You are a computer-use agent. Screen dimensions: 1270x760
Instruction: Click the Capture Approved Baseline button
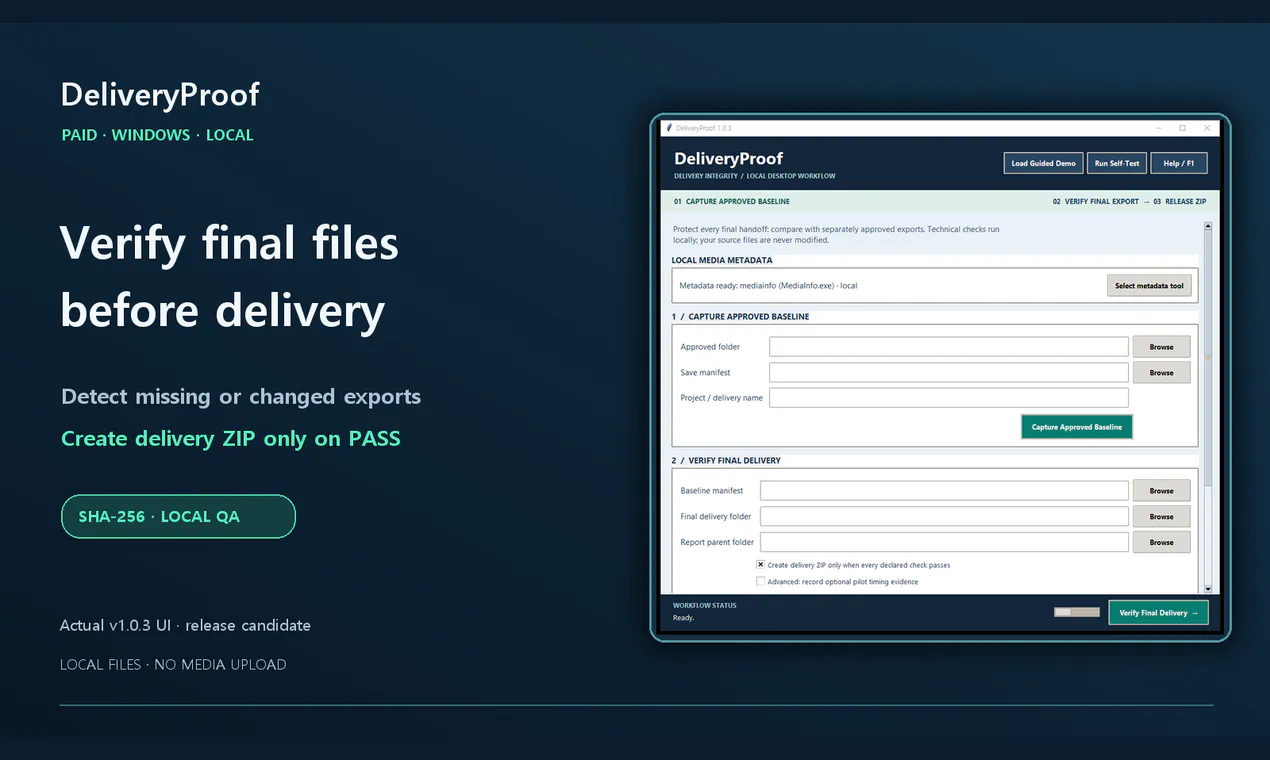tap(1077, 427)
